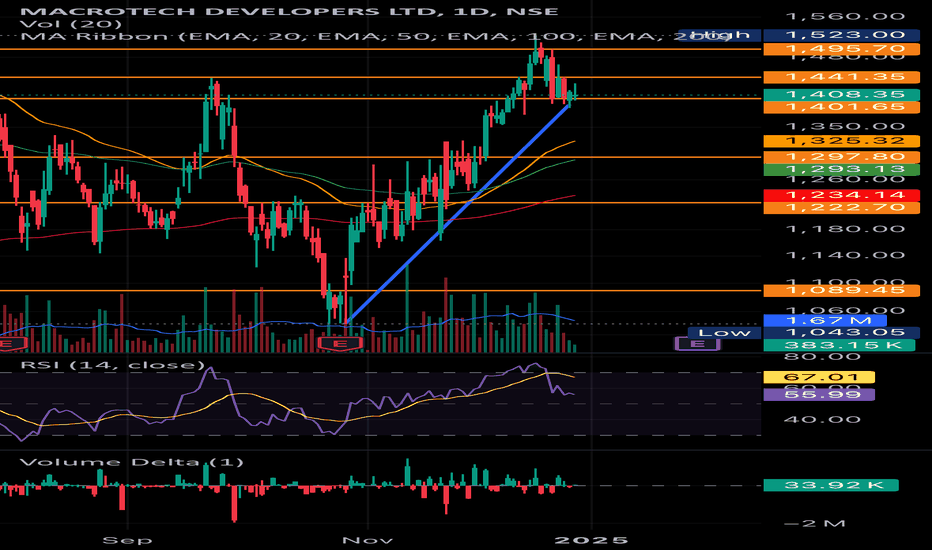Click the 1,560.00 price axis tick
The width and height of the screenshot is (932, 550).
click(845, 17)
